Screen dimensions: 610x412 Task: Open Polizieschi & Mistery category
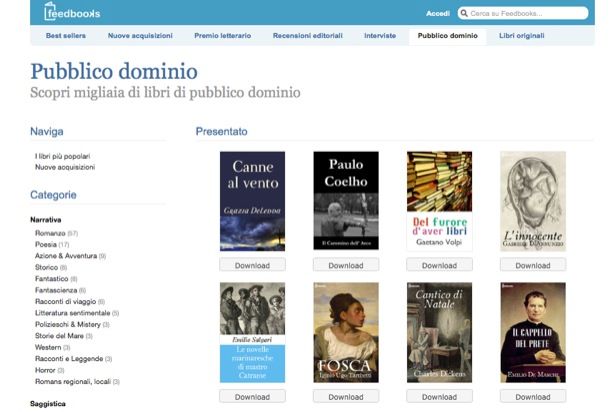tap(68, 324)
